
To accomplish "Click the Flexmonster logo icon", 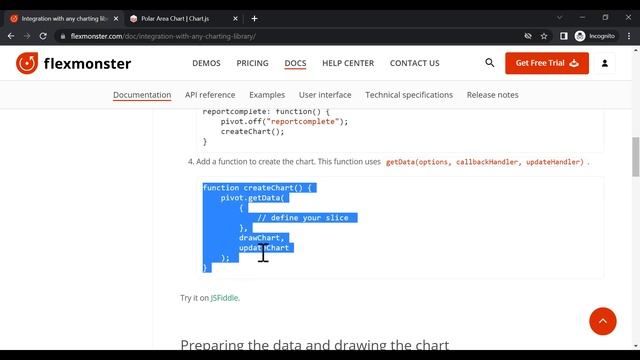I will coord(27,63).
